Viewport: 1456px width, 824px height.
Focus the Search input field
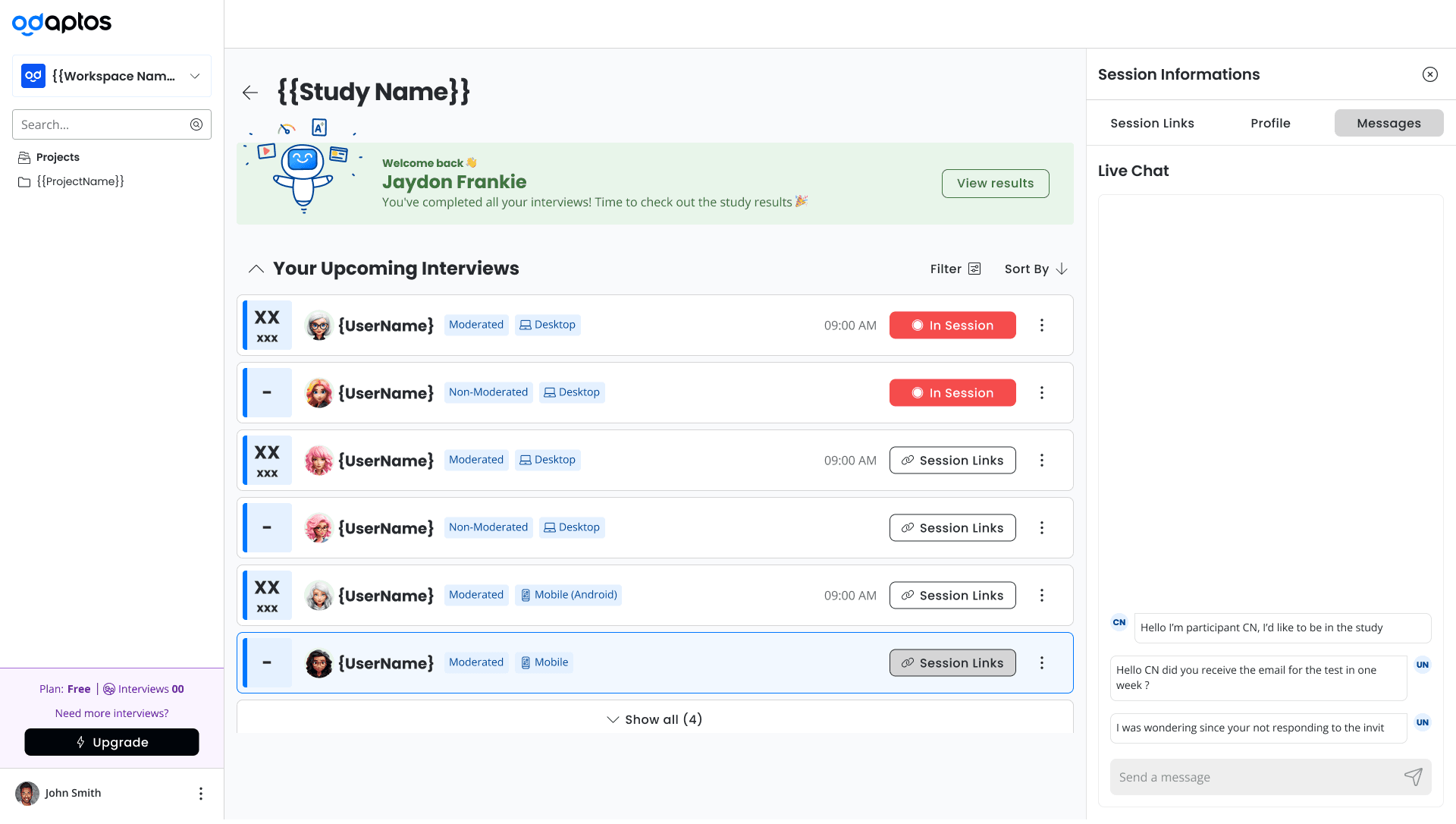[111, 124]
